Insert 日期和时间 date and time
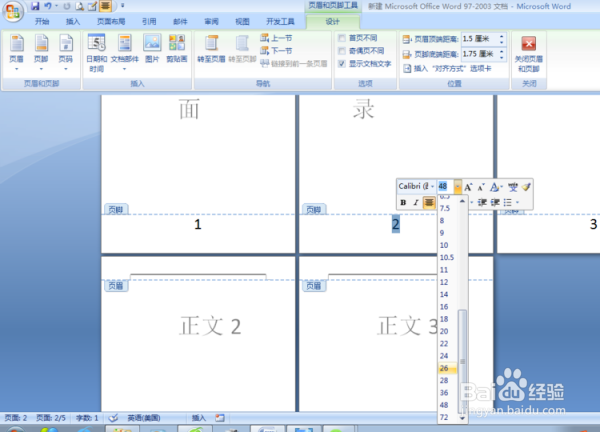This screenshot has width=600, height=432. coord(96,53)
